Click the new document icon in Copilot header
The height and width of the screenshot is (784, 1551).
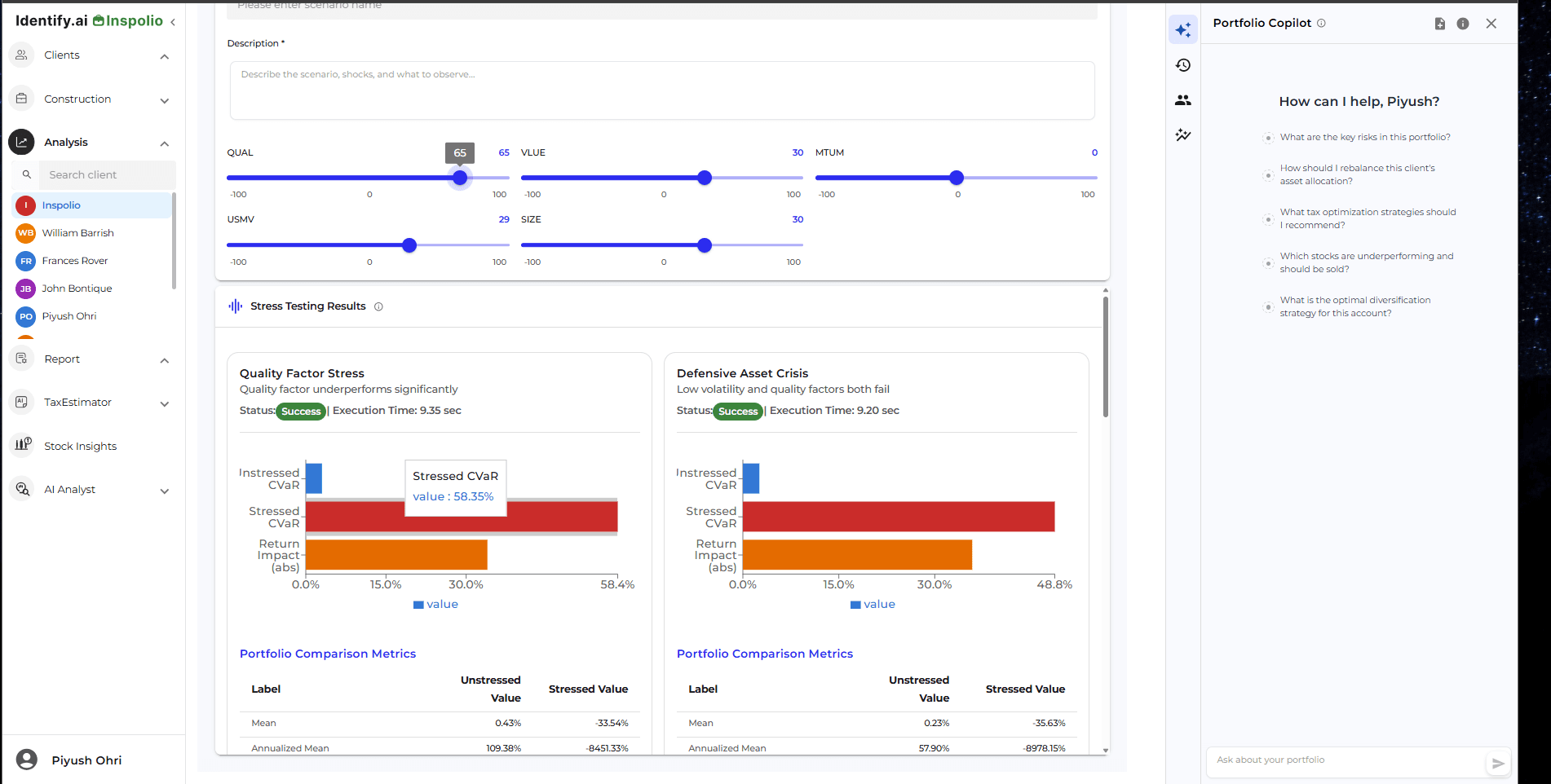(1439, 24)
